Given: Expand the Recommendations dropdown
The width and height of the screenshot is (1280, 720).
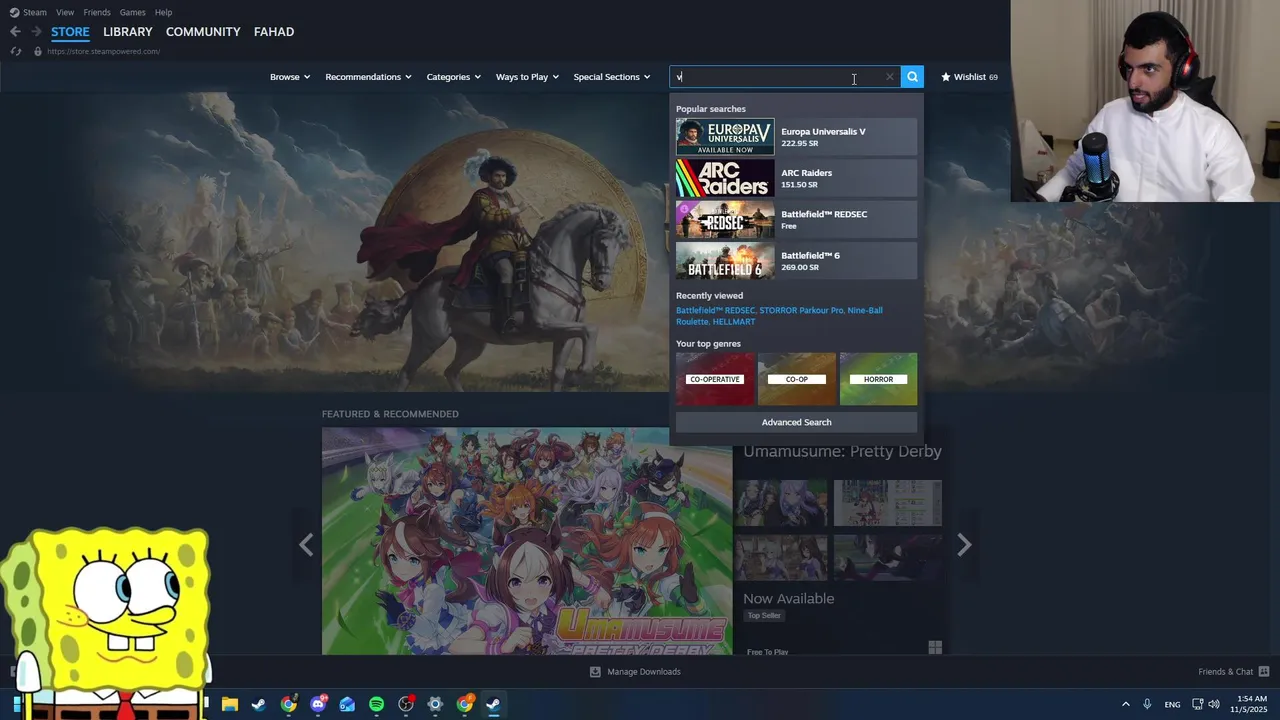Looking at the screenshot, I should (368, 77).
